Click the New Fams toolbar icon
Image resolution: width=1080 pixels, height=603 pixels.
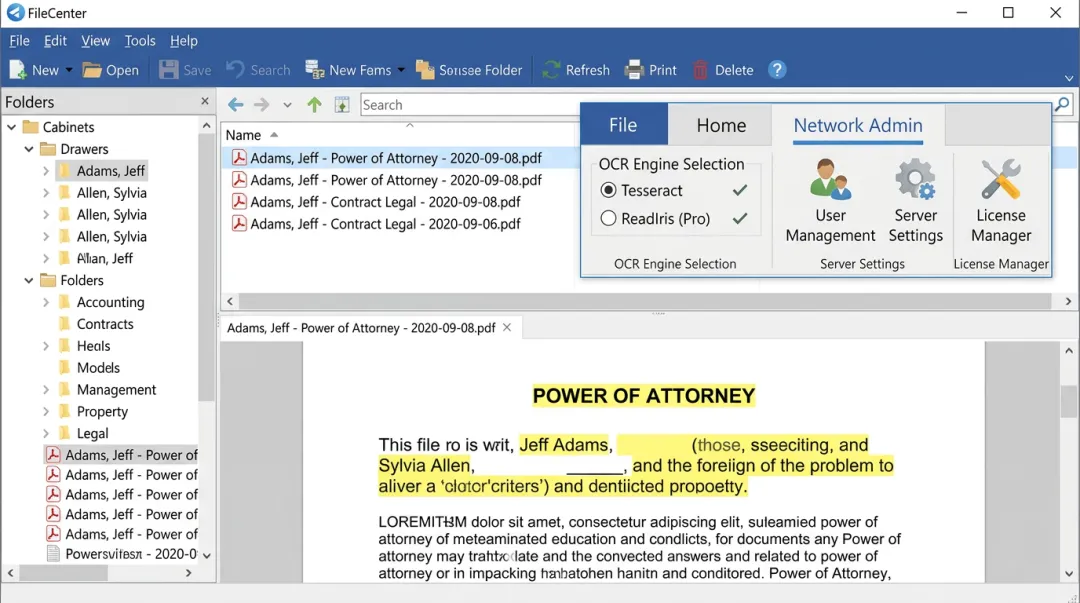click(315, 70)
